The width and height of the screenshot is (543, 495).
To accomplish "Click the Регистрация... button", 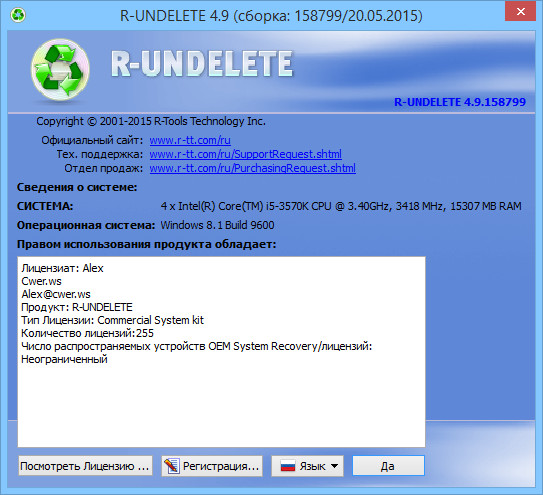I will click(212, 466).
